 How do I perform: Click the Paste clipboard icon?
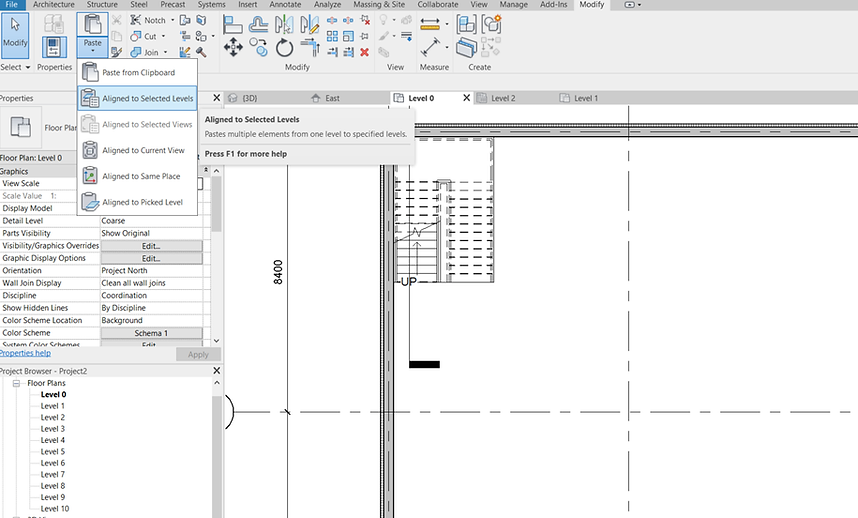click(x=92, y=25)
